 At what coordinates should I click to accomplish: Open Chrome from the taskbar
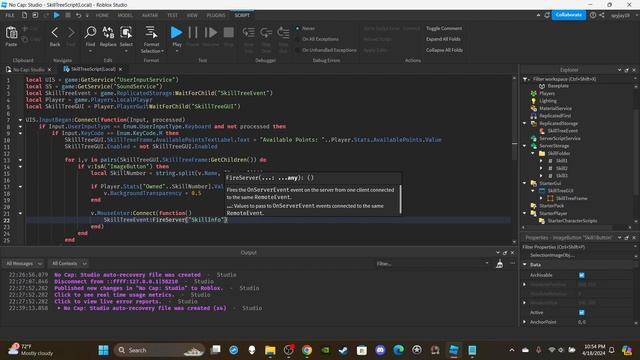coord(307,350)
